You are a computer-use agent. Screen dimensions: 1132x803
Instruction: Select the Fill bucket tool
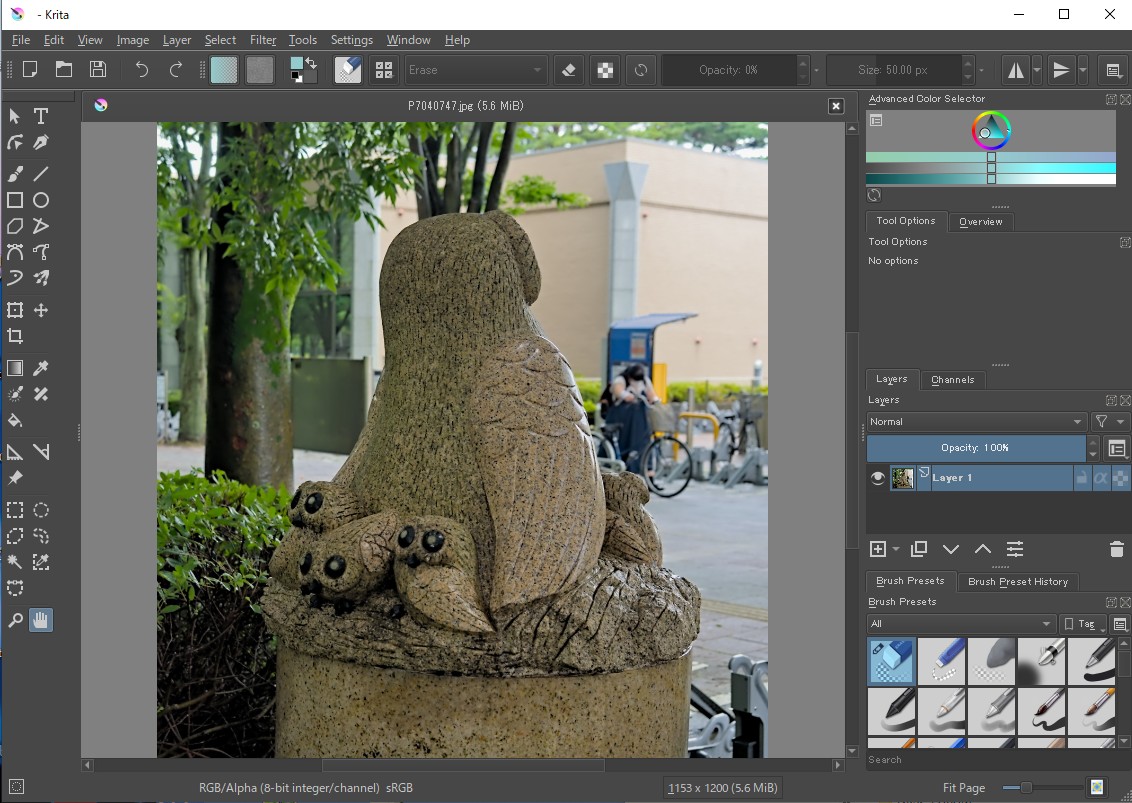tap(15, 420)
